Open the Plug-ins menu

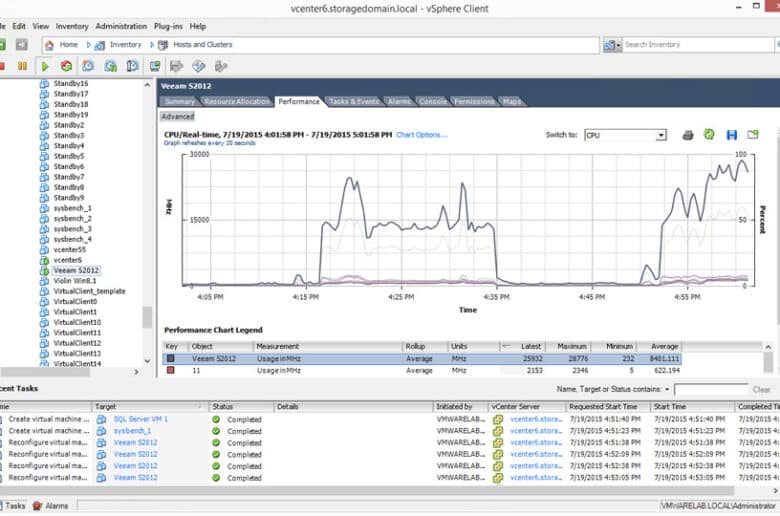pyautogui.click(x=168, y=26)
